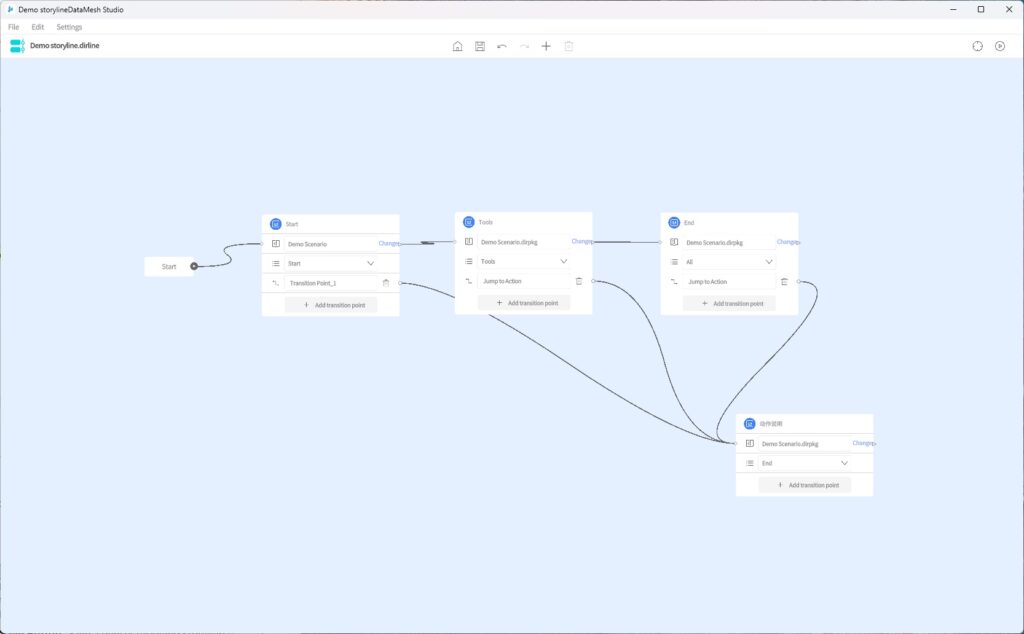Open the Start state dropdown in Start node
Image resolution: width=1024 pixels, height=634 pixels.
(x=370, y=263)
